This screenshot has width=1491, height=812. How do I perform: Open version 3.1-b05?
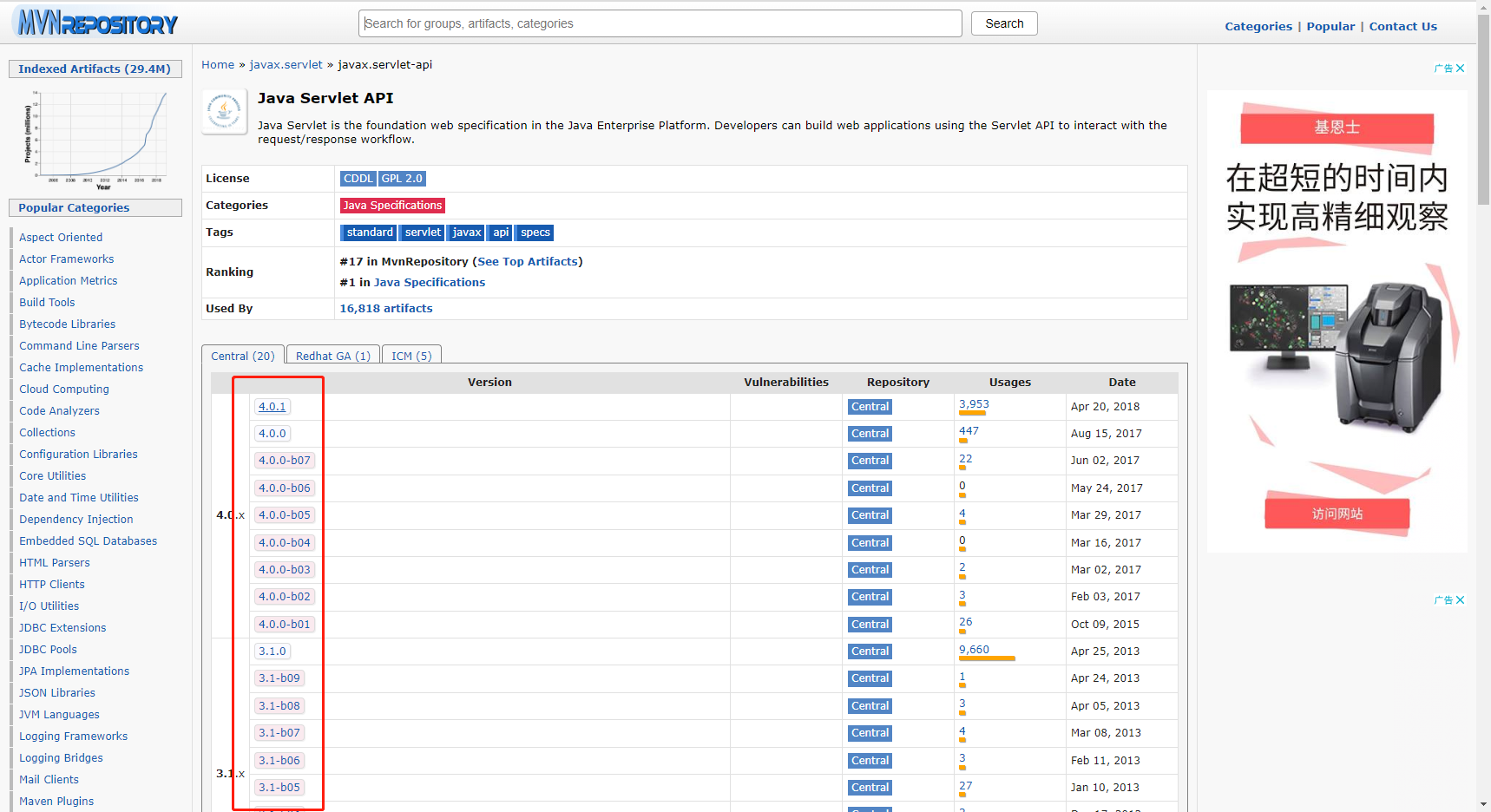tap(279, 788)
